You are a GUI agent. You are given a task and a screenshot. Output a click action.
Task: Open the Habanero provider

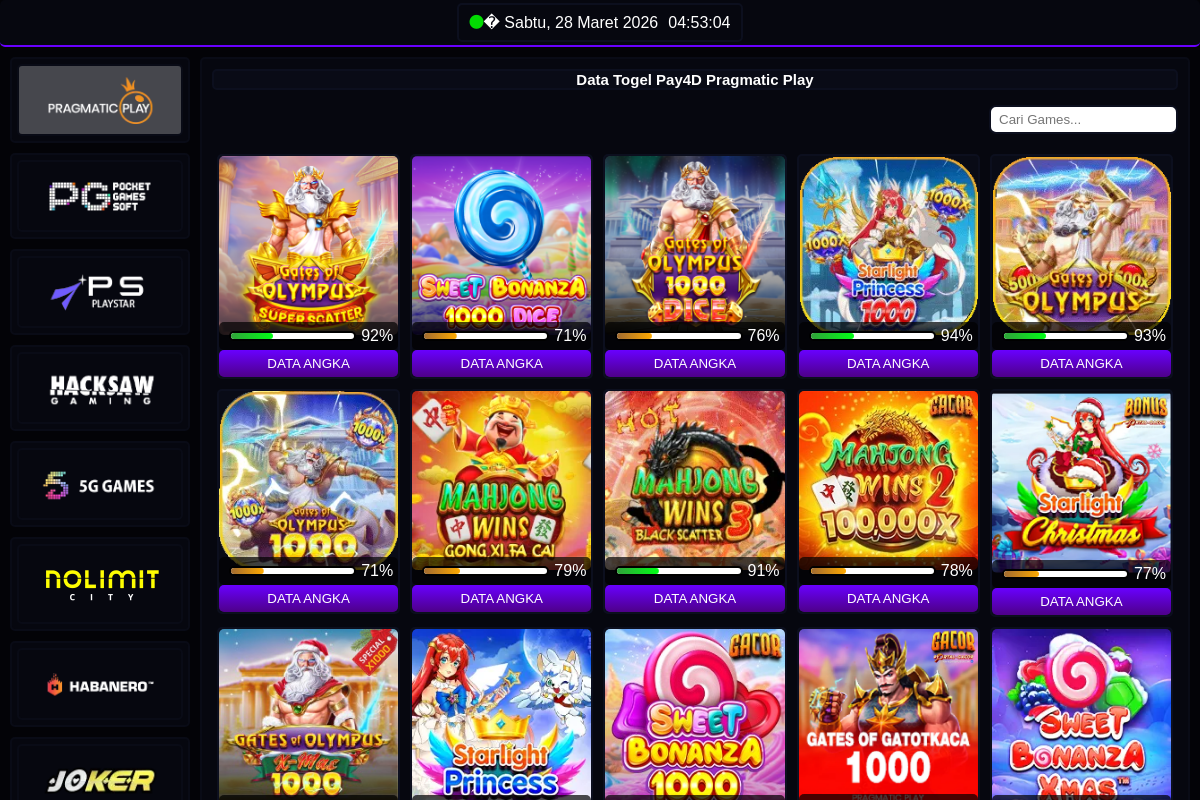click(100, 684)
